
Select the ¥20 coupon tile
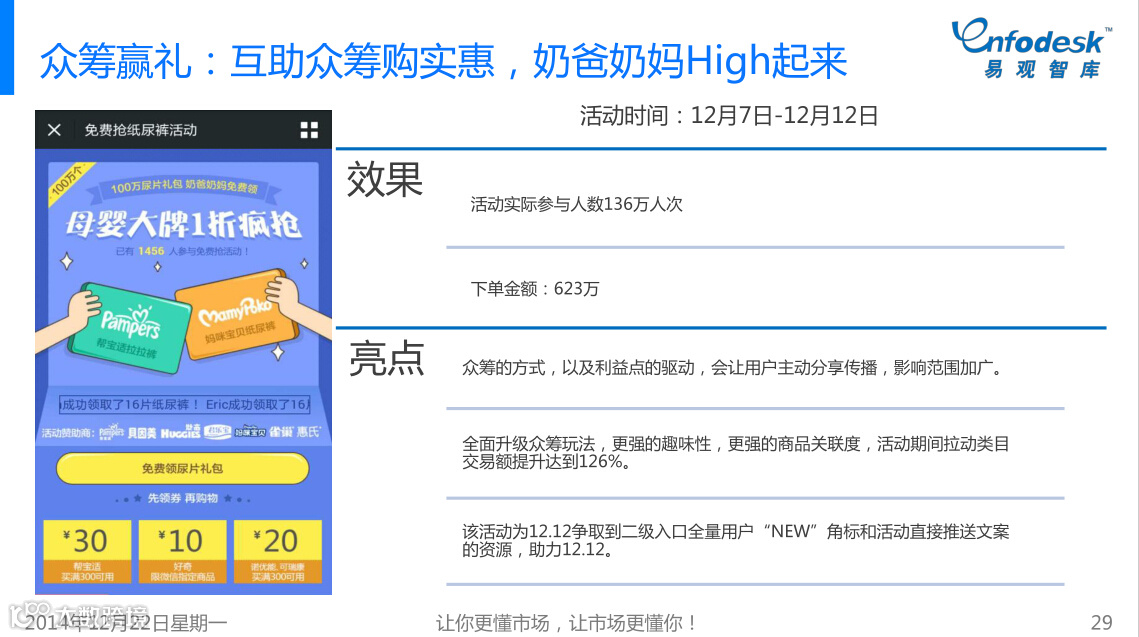277,551
